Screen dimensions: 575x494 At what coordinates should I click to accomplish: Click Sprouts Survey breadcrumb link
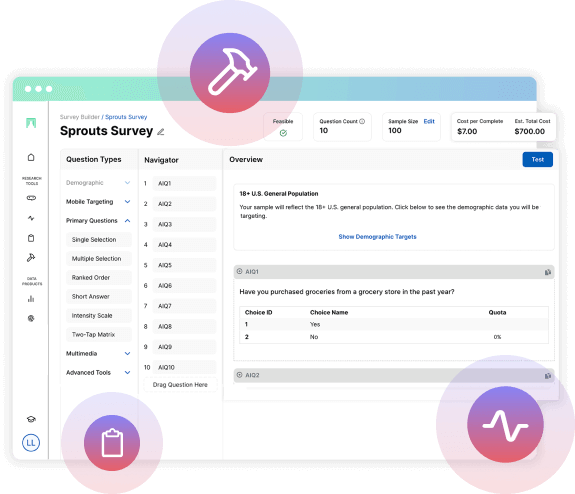click(126, 117)
